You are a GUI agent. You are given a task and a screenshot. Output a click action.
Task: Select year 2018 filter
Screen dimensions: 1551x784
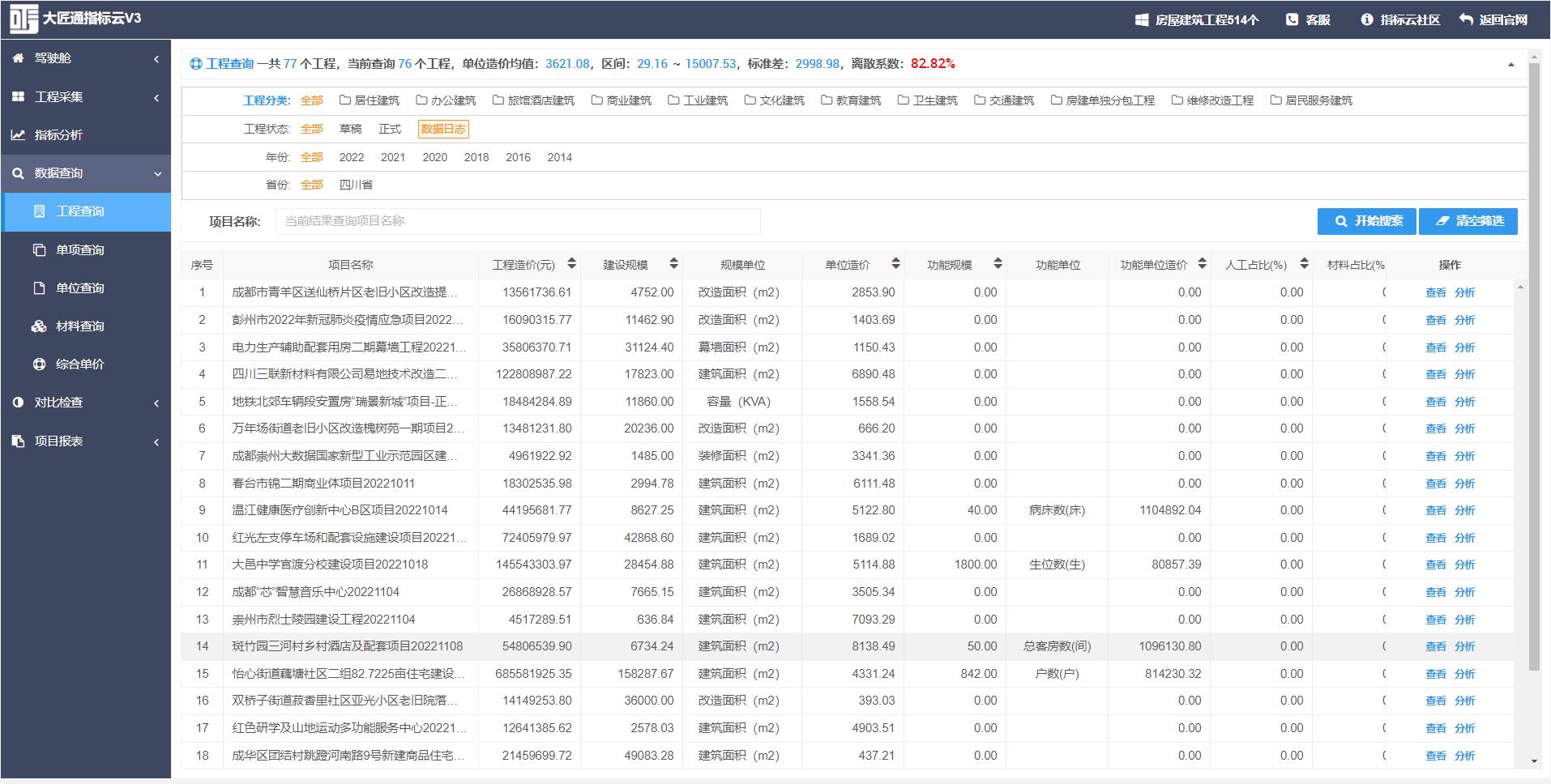(x=476, y=157)
